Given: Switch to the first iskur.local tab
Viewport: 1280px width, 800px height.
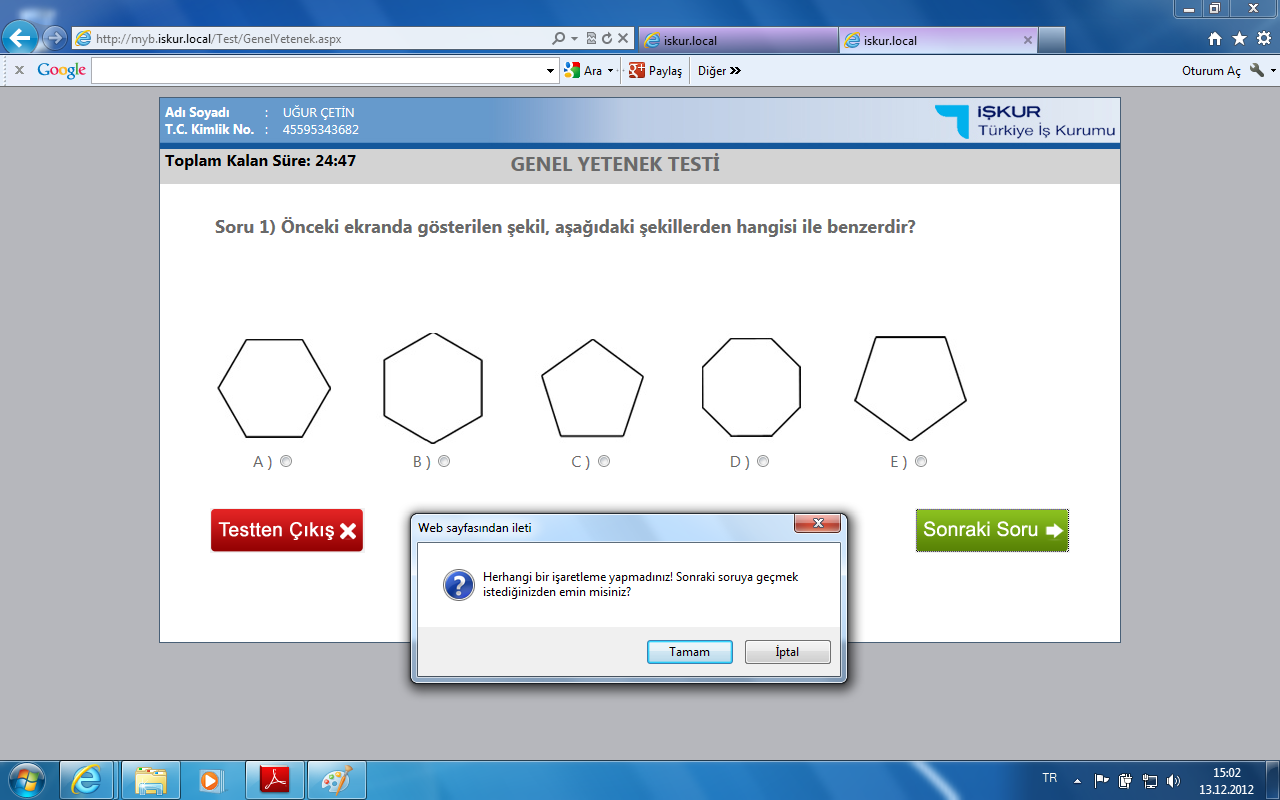Looking at the screenshot, I should coord(737,40).
